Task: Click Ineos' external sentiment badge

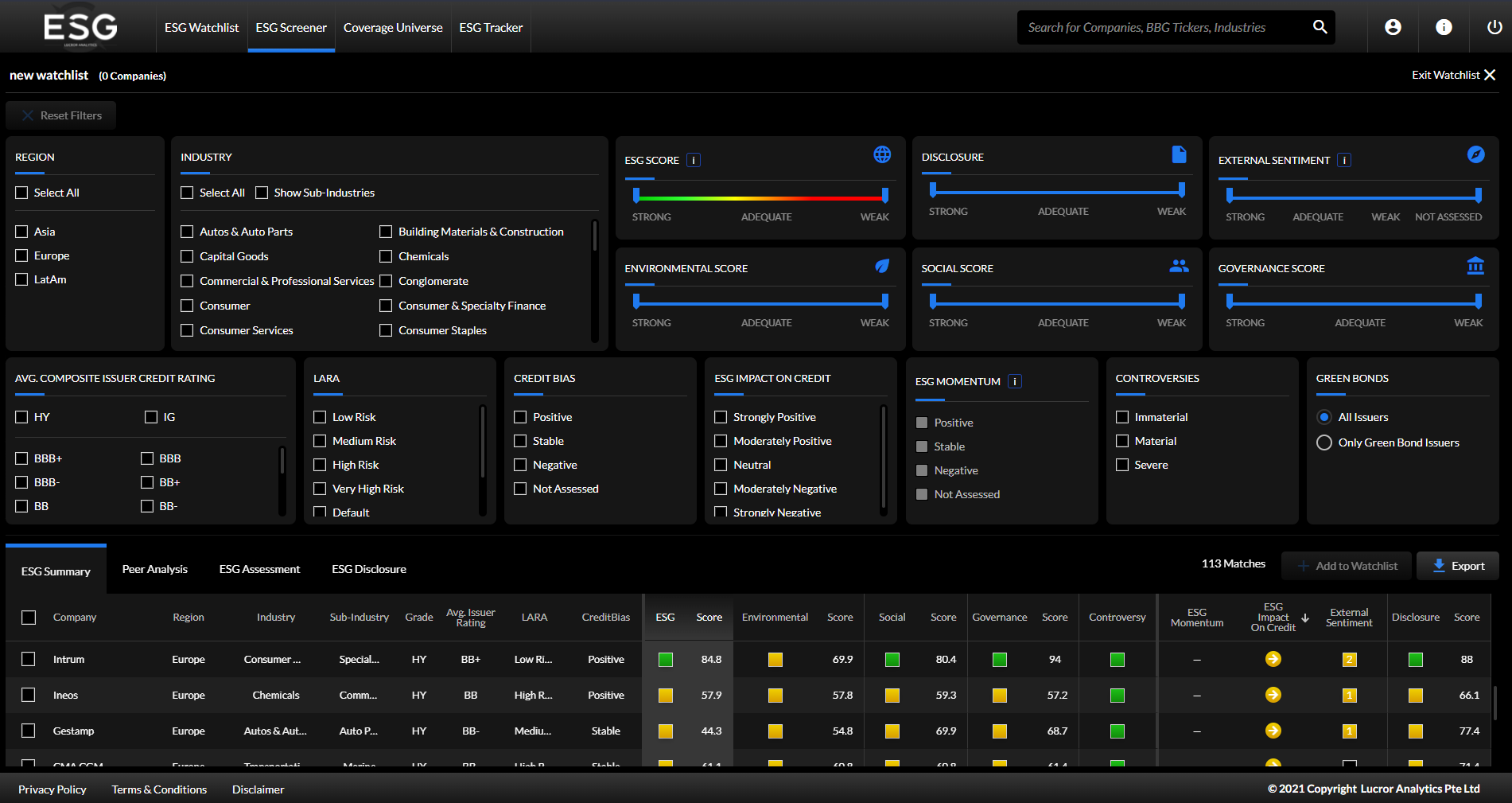Action: coord(1349,695)
